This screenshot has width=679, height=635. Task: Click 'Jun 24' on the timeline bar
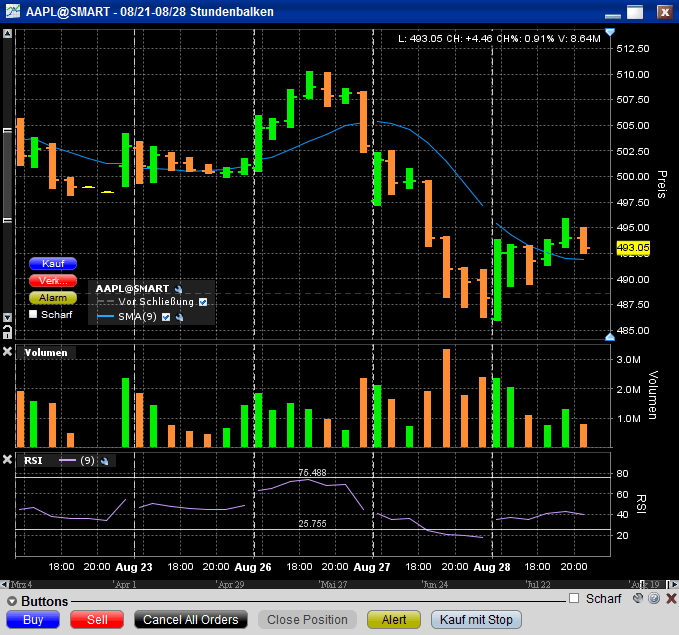(x=436, y=584)
